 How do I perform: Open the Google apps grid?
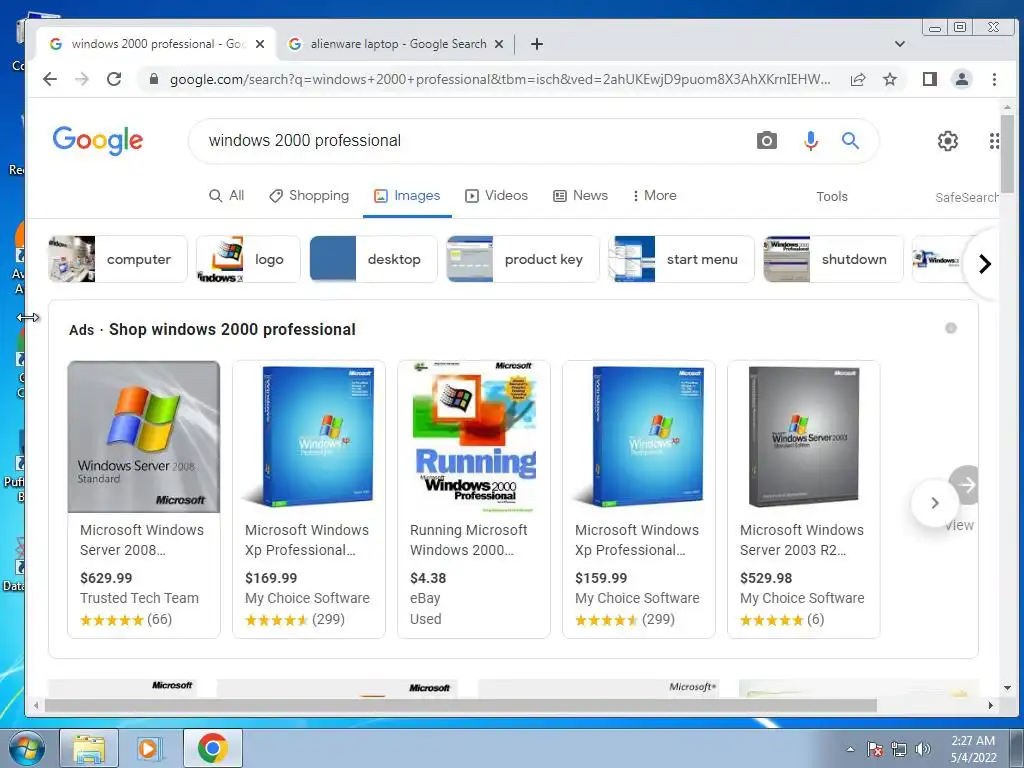pos(993,140)
